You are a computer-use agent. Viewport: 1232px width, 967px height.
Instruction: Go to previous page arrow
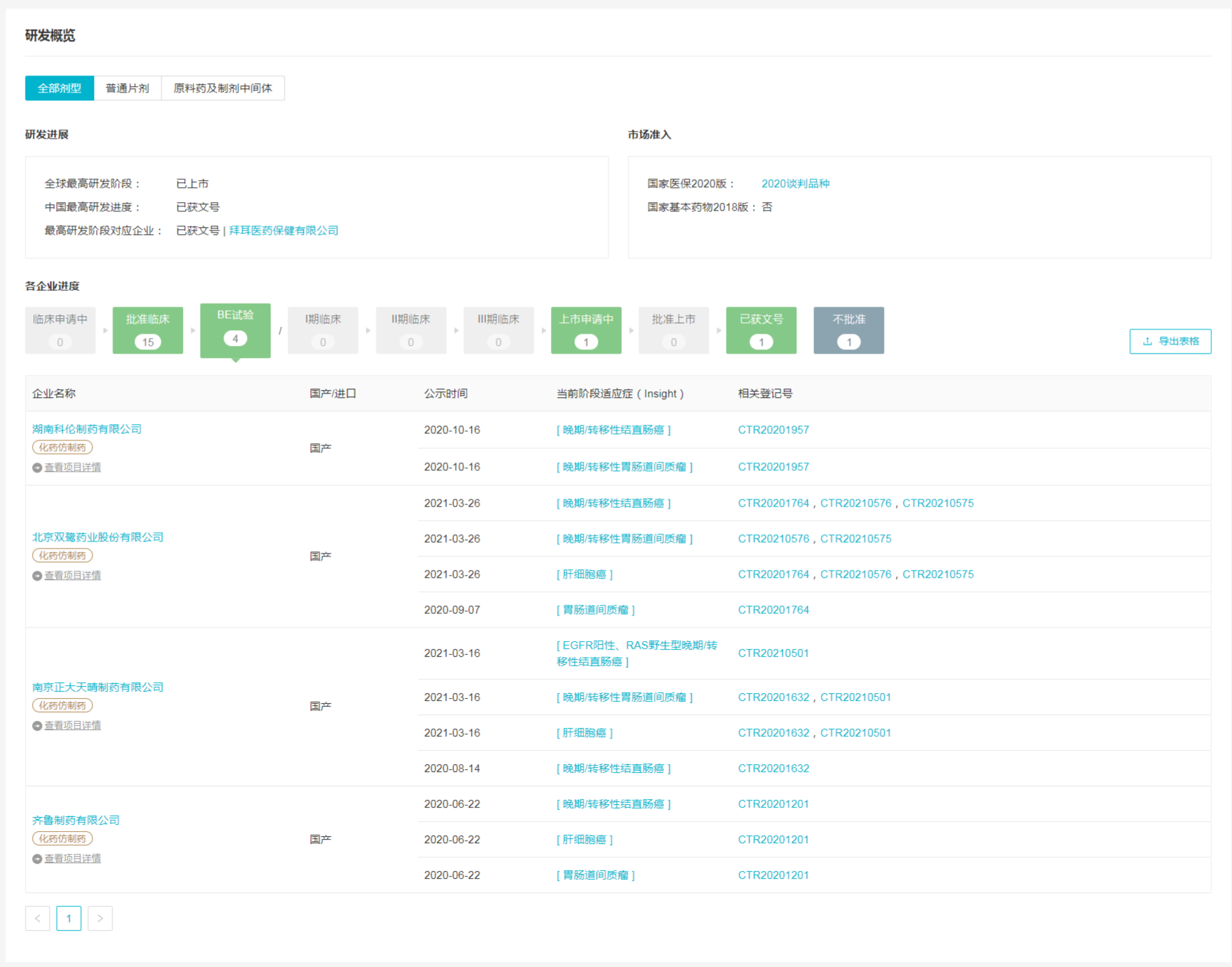click(38, 919)
